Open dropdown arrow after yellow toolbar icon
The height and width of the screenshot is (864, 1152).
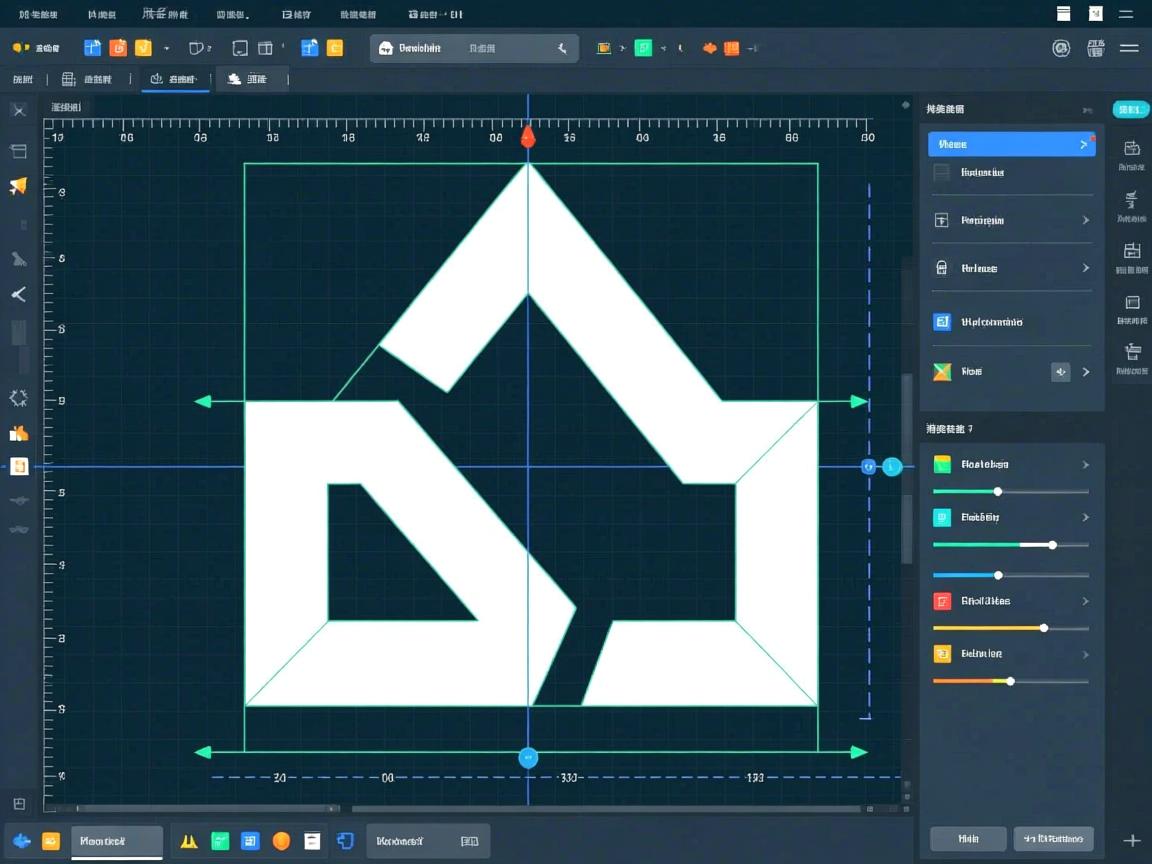166,48
